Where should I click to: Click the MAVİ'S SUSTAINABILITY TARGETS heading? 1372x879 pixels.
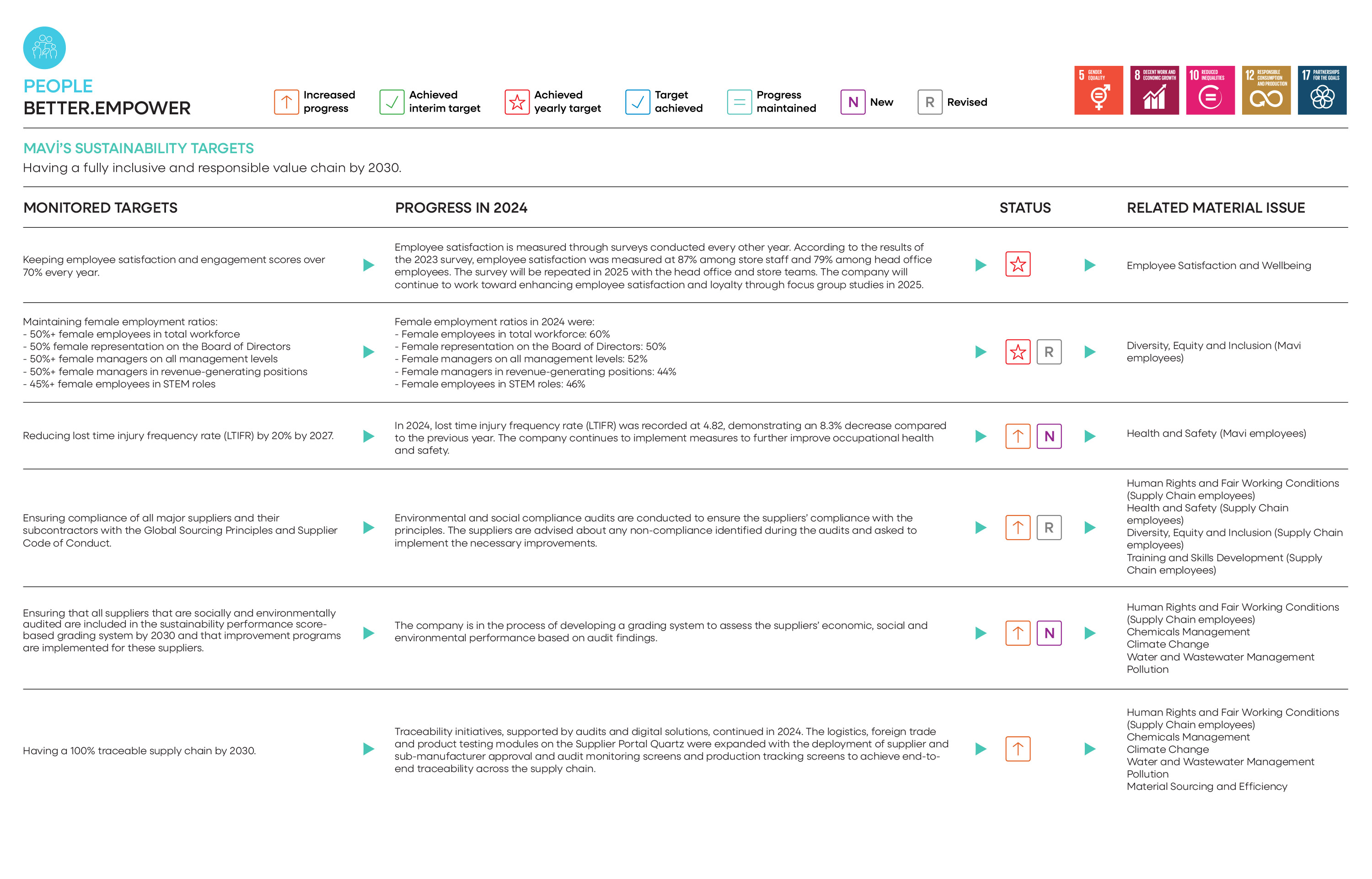point(139,148)
